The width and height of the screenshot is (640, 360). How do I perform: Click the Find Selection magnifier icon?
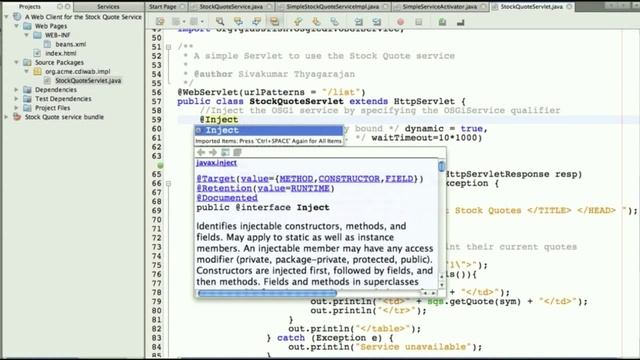click(220, 22)
